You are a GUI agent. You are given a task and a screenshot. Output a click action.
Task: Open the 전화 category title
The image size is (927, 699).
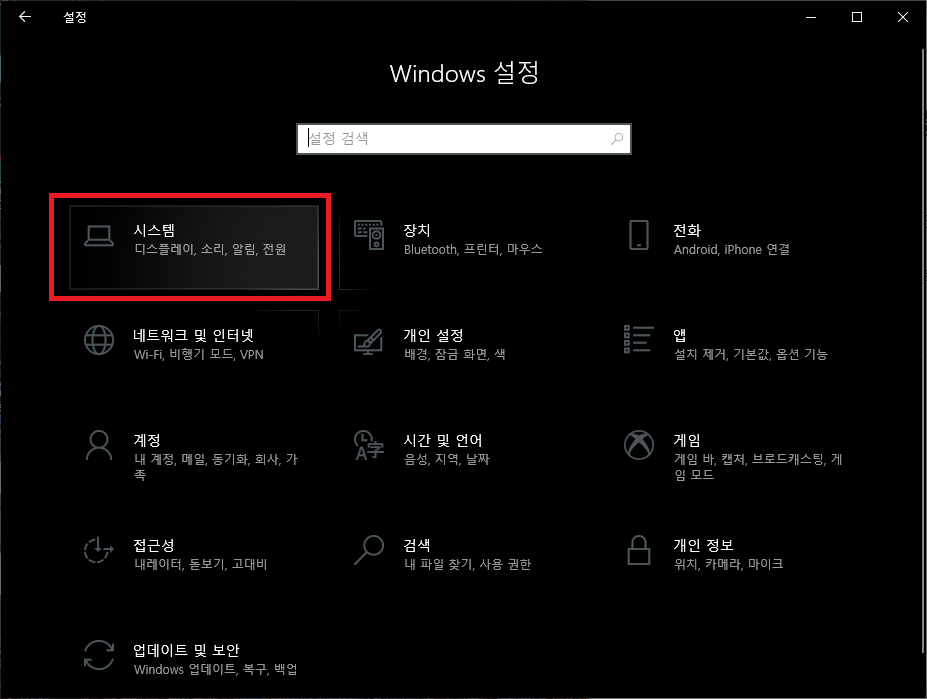(x=686, y=230)
